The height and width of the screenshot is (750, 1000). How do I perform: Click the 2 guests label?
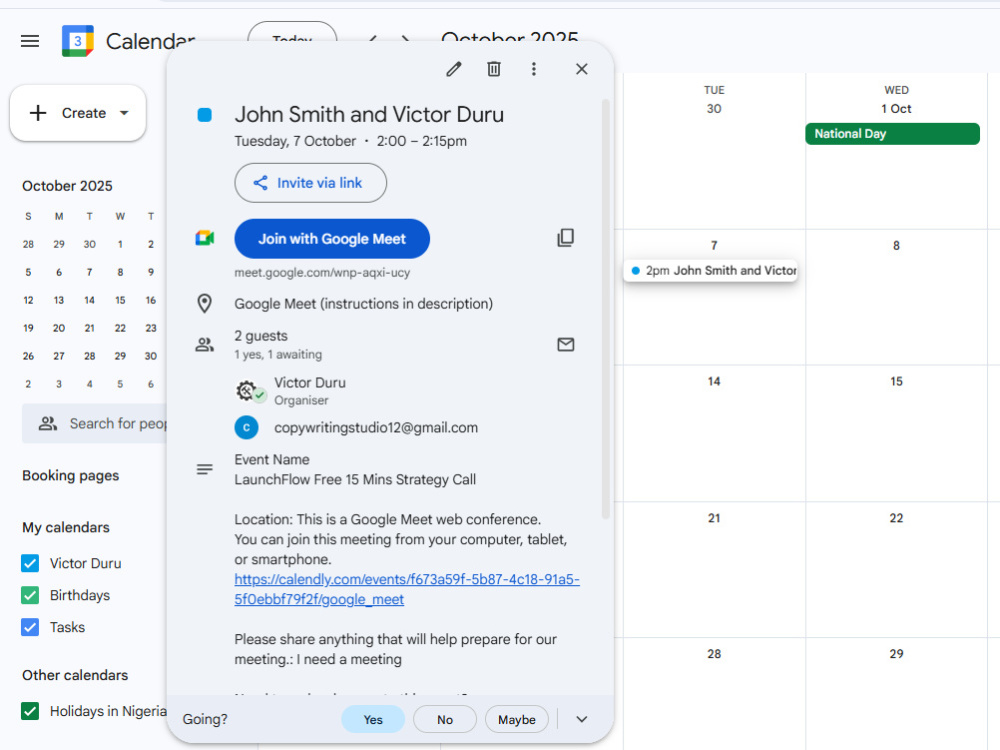click(261, 335)
